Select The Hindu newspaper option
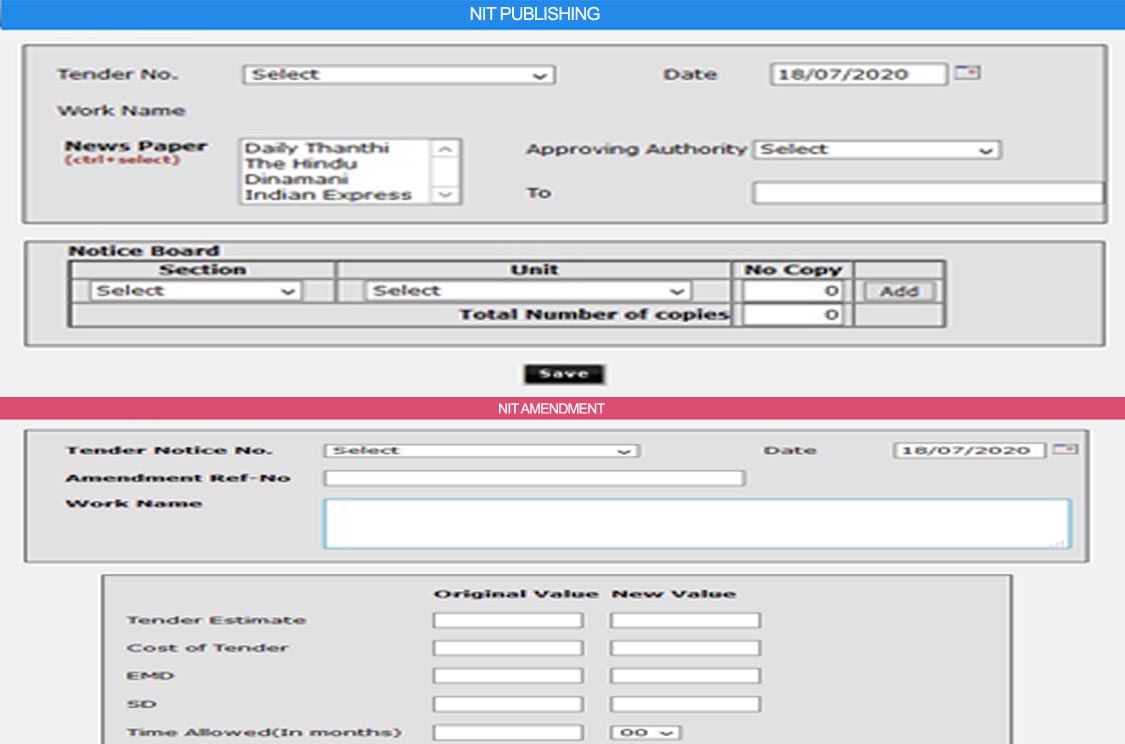The height and width of the screenshot is (744, 1125). coord(300,164)
